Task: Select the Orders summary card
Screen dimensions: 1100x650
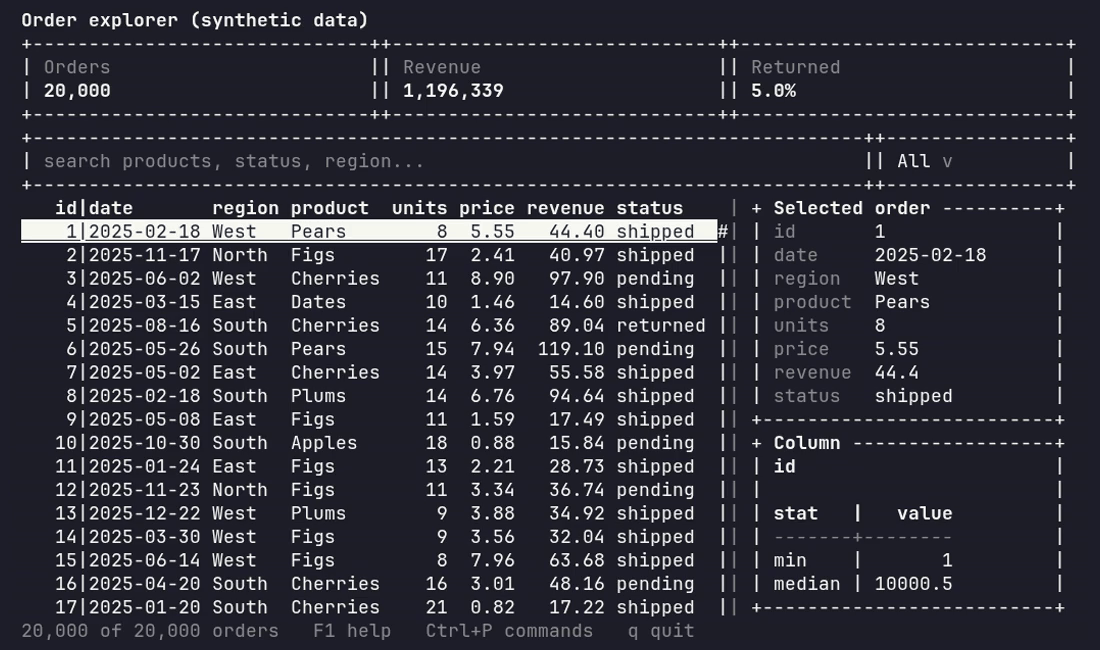Action: 201,79
